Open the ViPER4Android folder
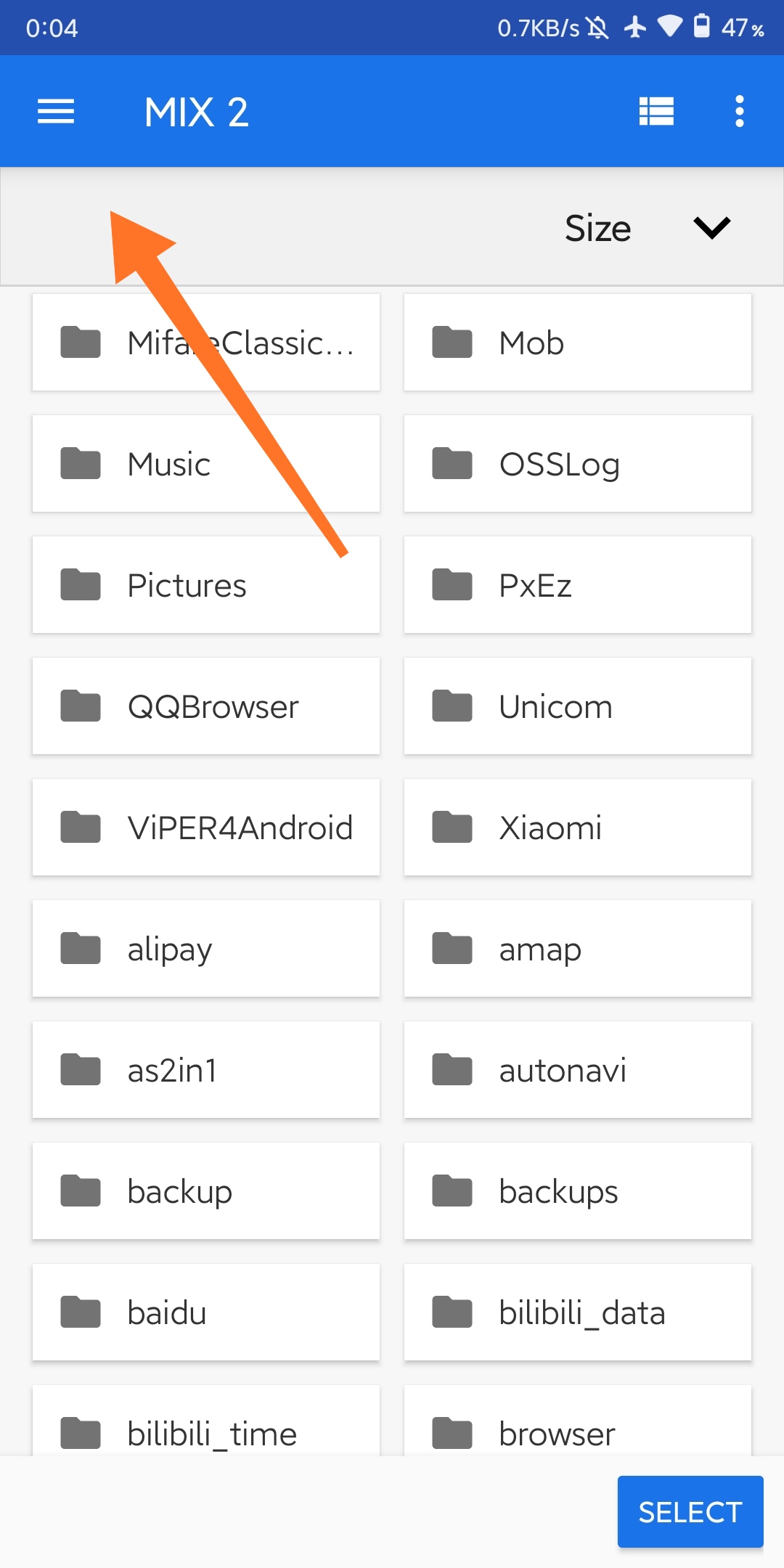Image resolution: width=784 pixels, height=1568 pixels. tap(206, 828)
